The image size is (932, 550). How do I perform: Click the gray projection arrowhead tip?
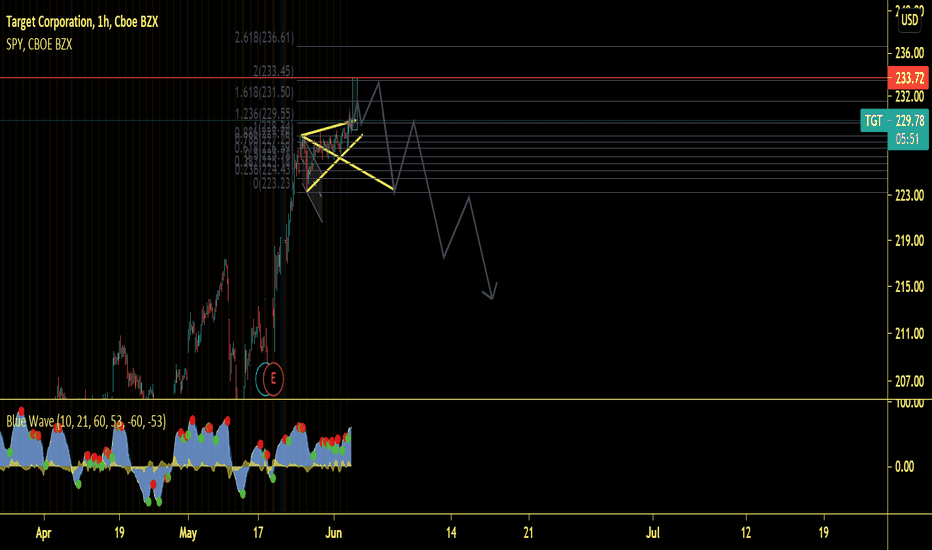tap(492, 298)
